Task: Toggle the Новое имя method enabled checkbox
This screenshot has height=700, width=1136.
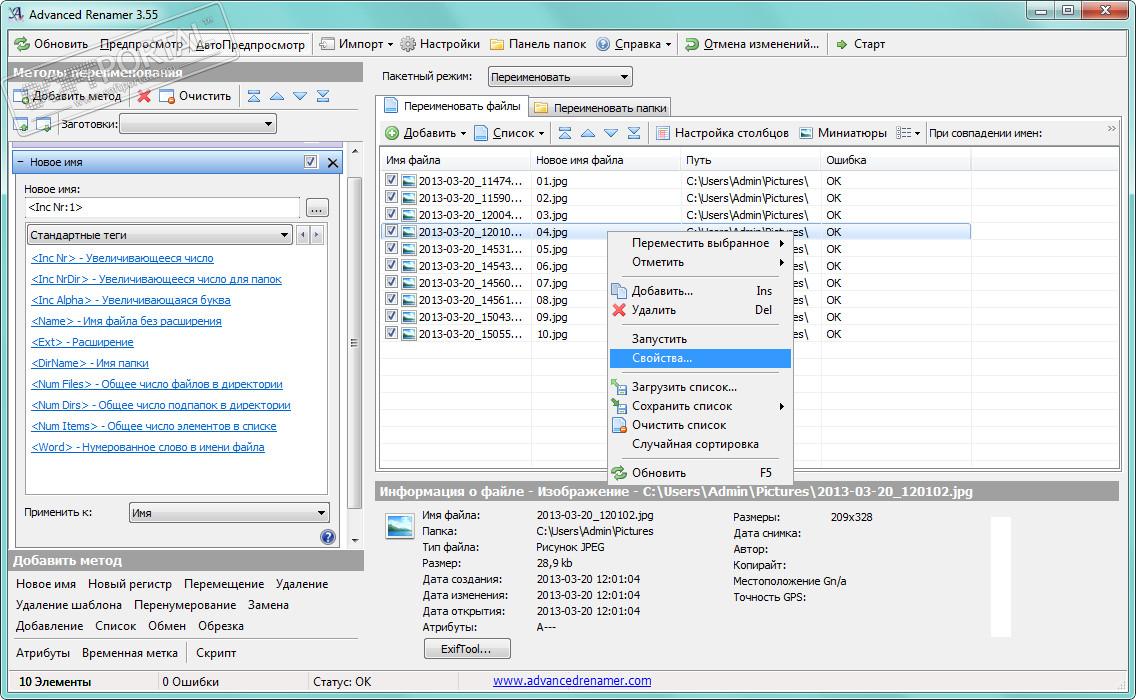Action: [x=311, y=162]
